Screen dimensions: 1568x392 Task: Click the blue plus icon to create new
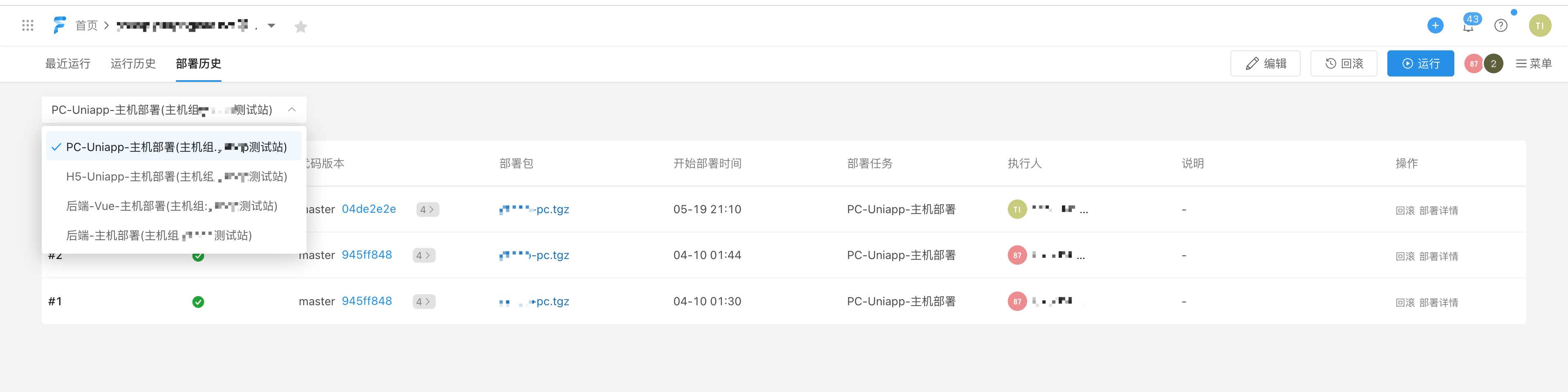(x=1435, y=25)
